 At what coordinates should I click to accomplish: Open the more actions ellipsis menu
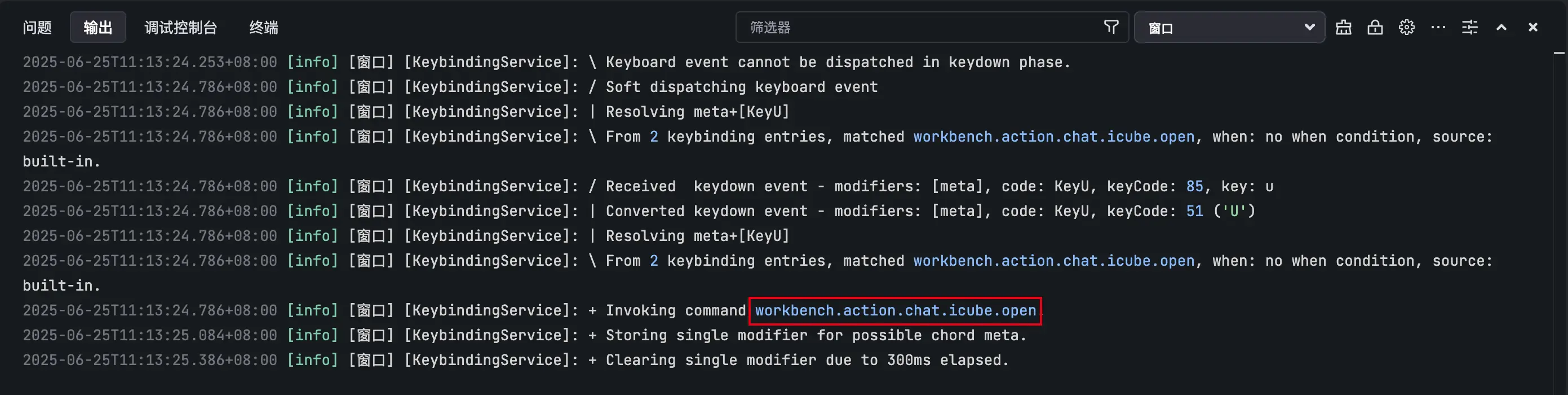1438,28
